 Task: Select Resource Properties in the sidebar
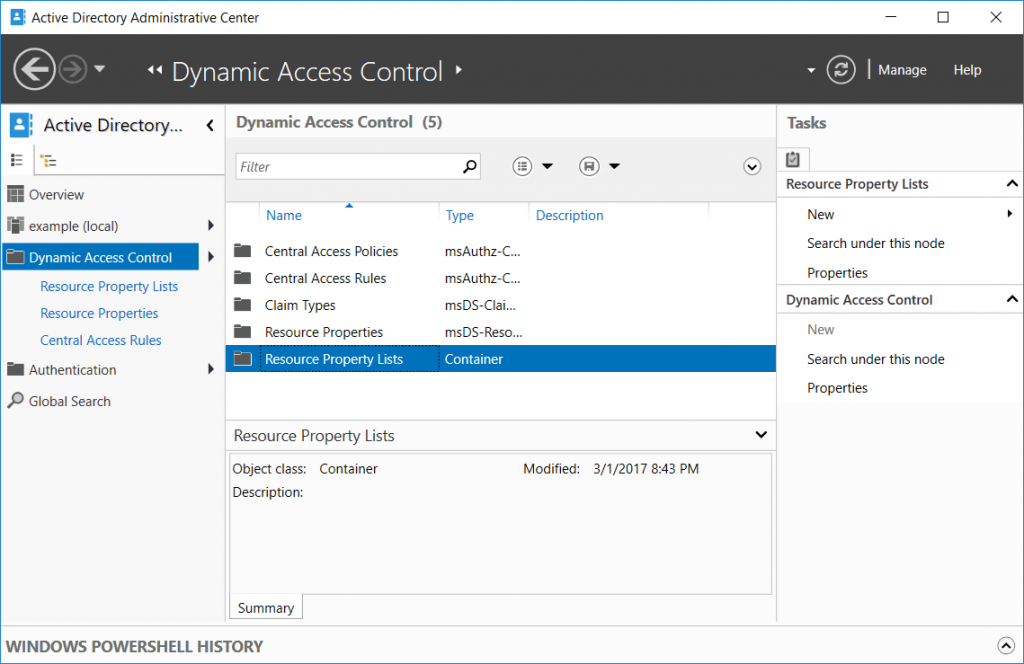(x=99, y=313)
